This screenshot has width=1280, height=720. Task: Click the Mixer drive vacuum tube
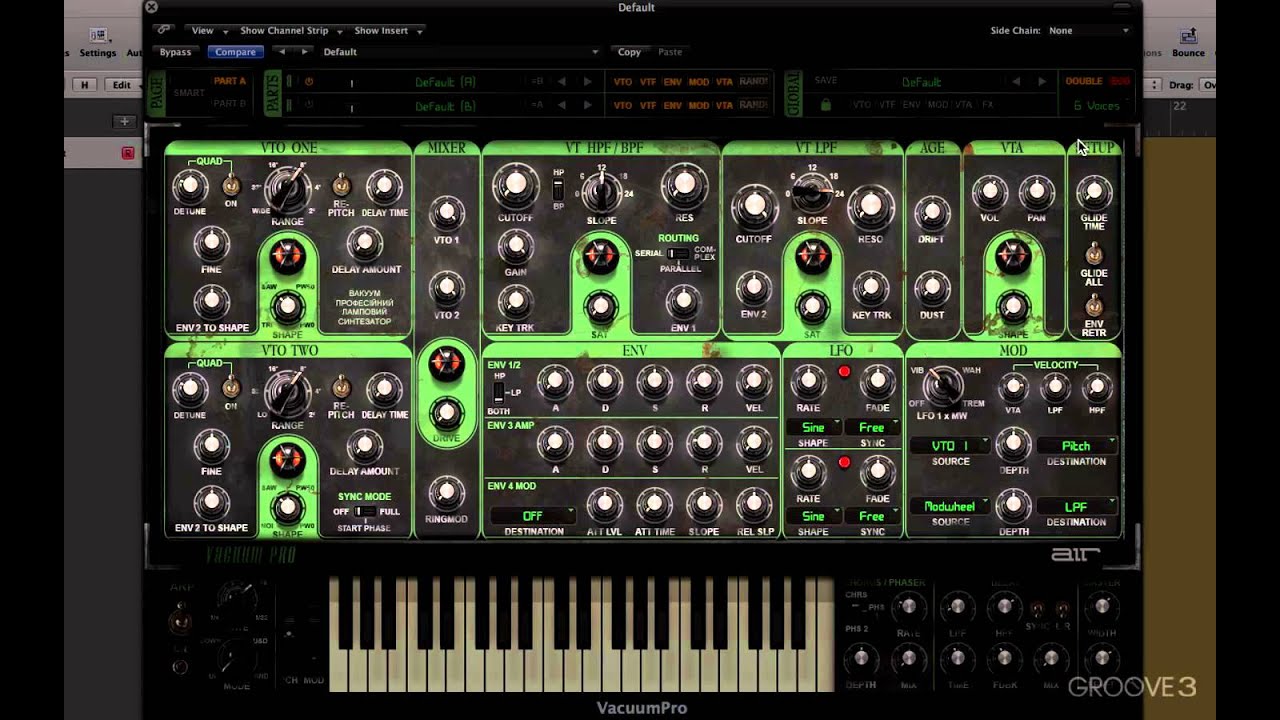446,364
